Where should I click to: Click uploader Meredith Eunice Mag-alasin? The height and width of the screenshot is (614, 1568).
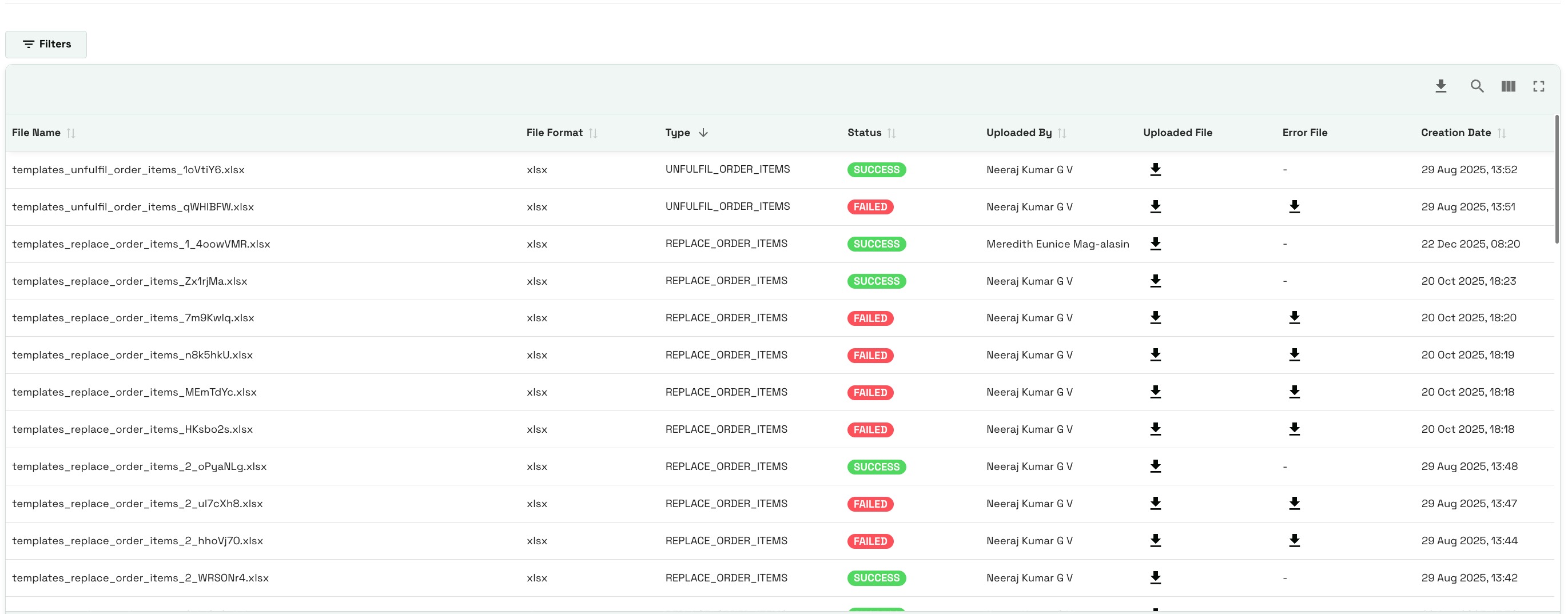pos(1058,244)
